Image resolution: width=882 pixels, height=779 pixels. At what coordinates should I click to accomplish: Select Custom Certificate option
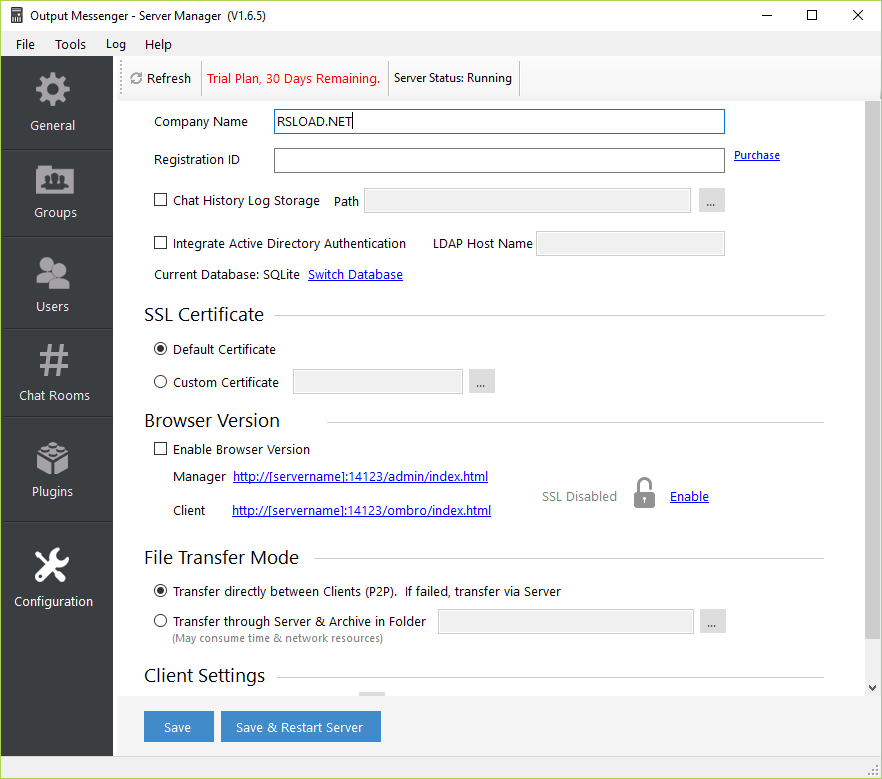pyautogui.click(x=160, y=382)
